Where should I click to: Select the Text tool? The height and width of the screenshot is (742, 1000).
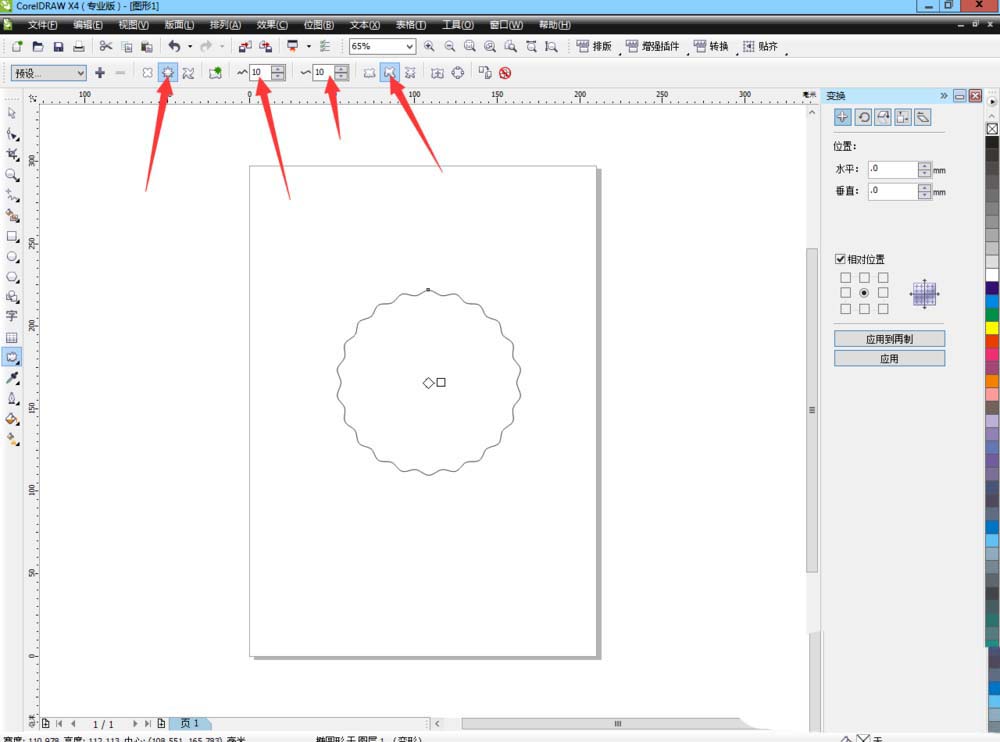point(11,316)
